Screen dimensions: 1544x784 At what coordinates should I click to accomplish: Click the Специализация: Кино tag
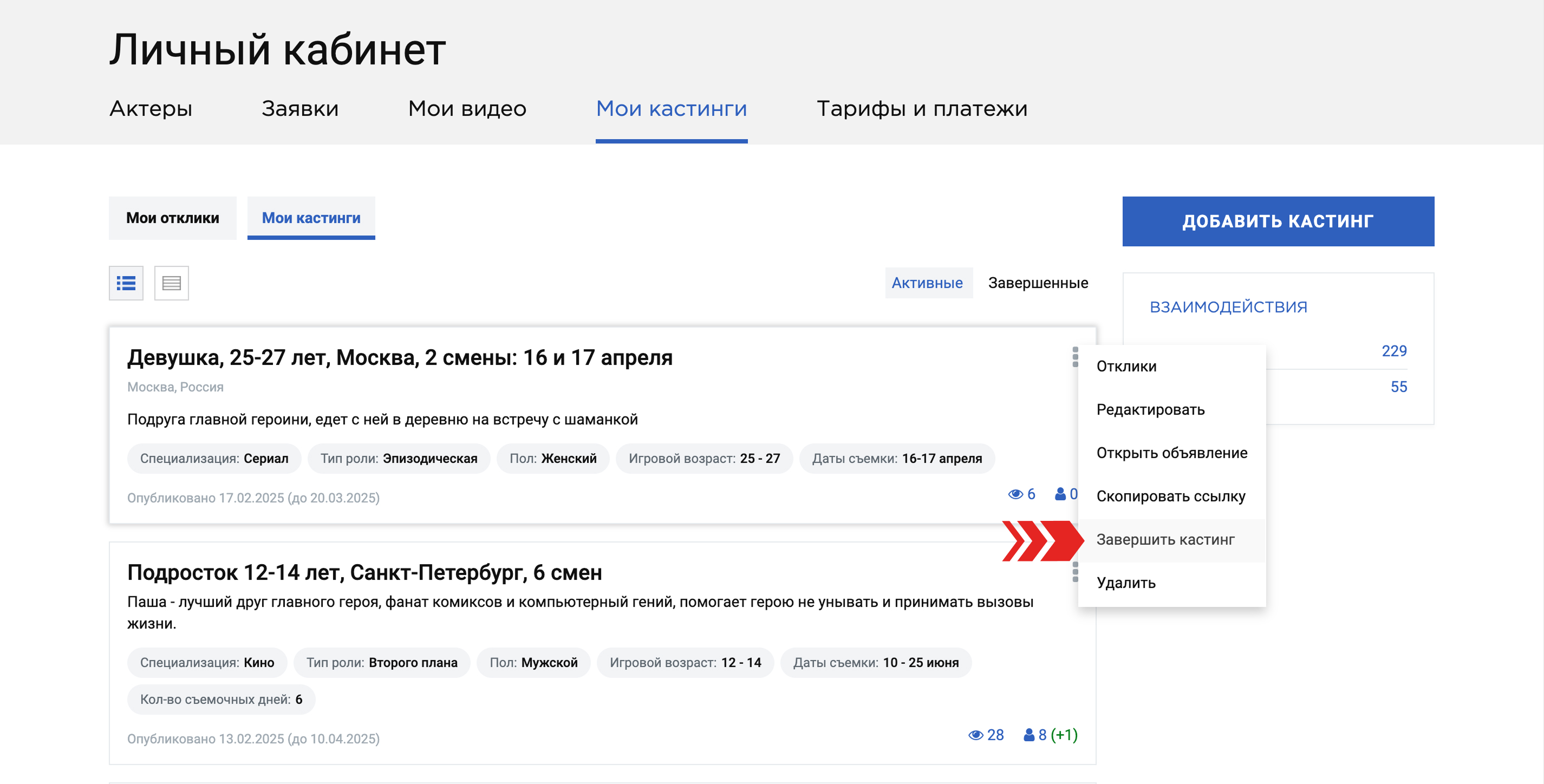tap(207, 662)
